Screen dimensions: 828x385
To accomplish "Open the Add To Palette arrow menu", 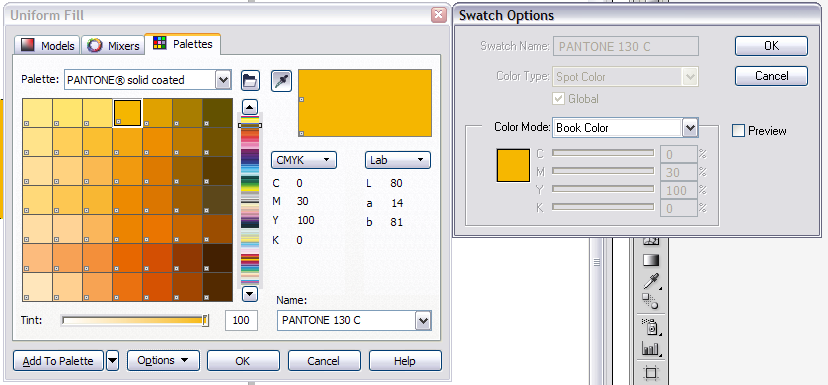I will click(112, 361).
